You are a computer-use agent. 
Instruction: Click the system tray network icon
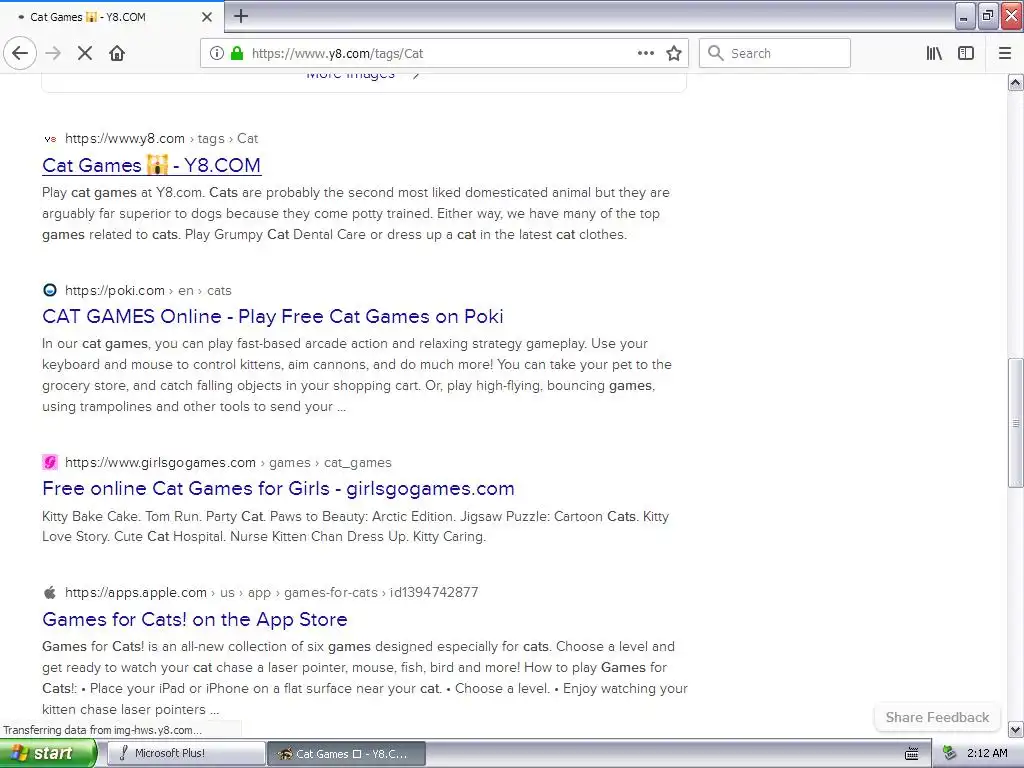[950, 754]
